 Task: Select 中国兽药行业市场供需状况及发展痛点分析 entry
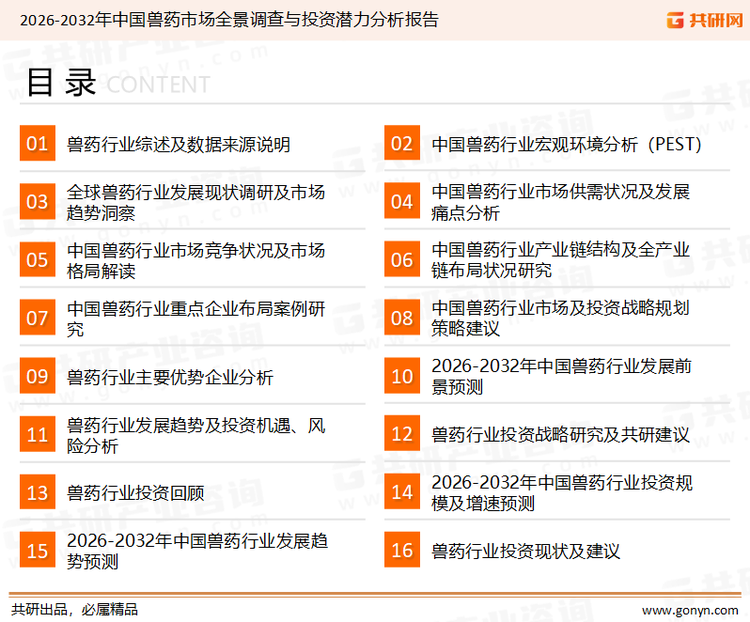pos(561,202)
